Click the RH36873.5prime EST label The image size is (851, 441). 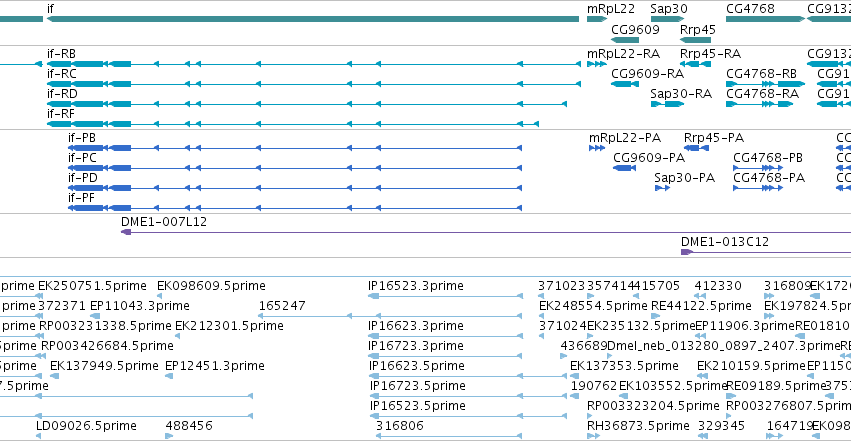(638, 426)
